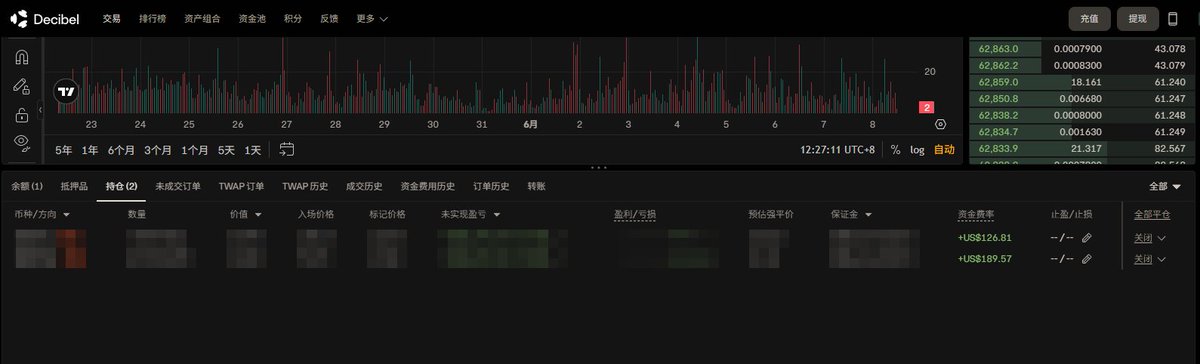Switch to the 余额 (1) tab
The height and width of the screenshot is (364, 1200).
point(27,186)
